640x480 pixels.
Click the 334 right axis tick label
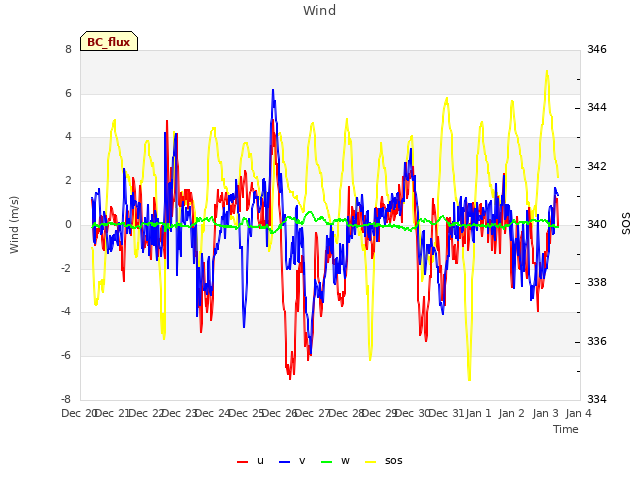tap(597, 399)
